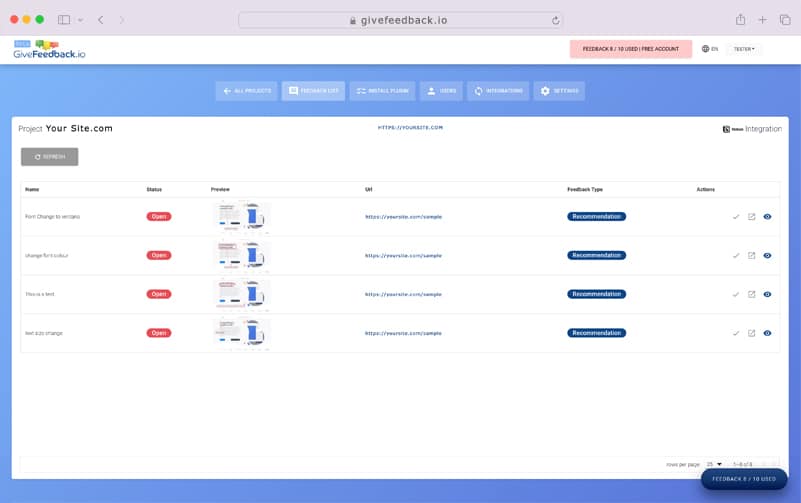
Task: Go to the Users tab
Action: (441, 91)
